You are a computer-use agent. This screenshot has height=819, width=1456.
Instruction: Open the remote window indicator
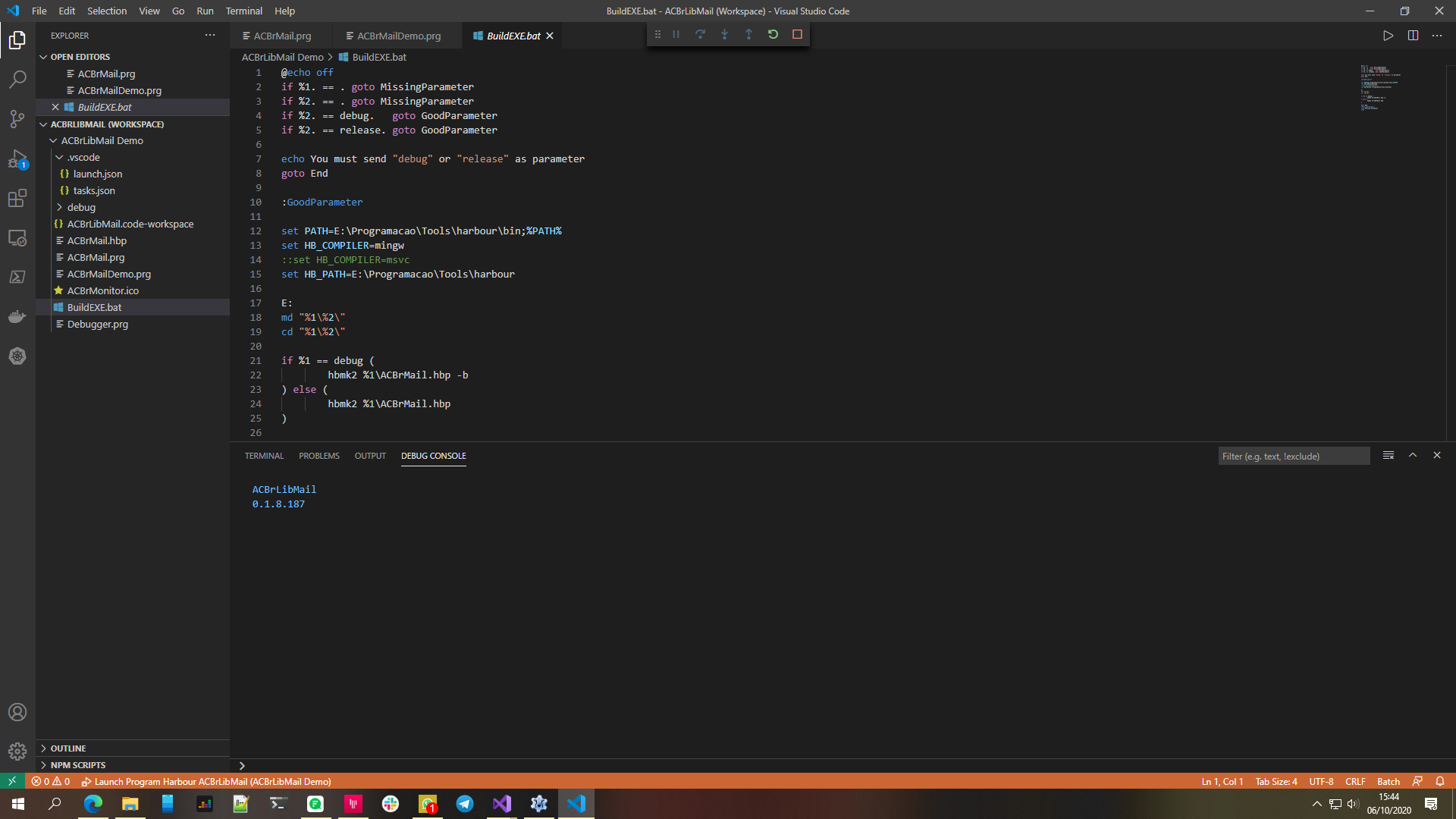pyautogui.click(x=12, y=781)
